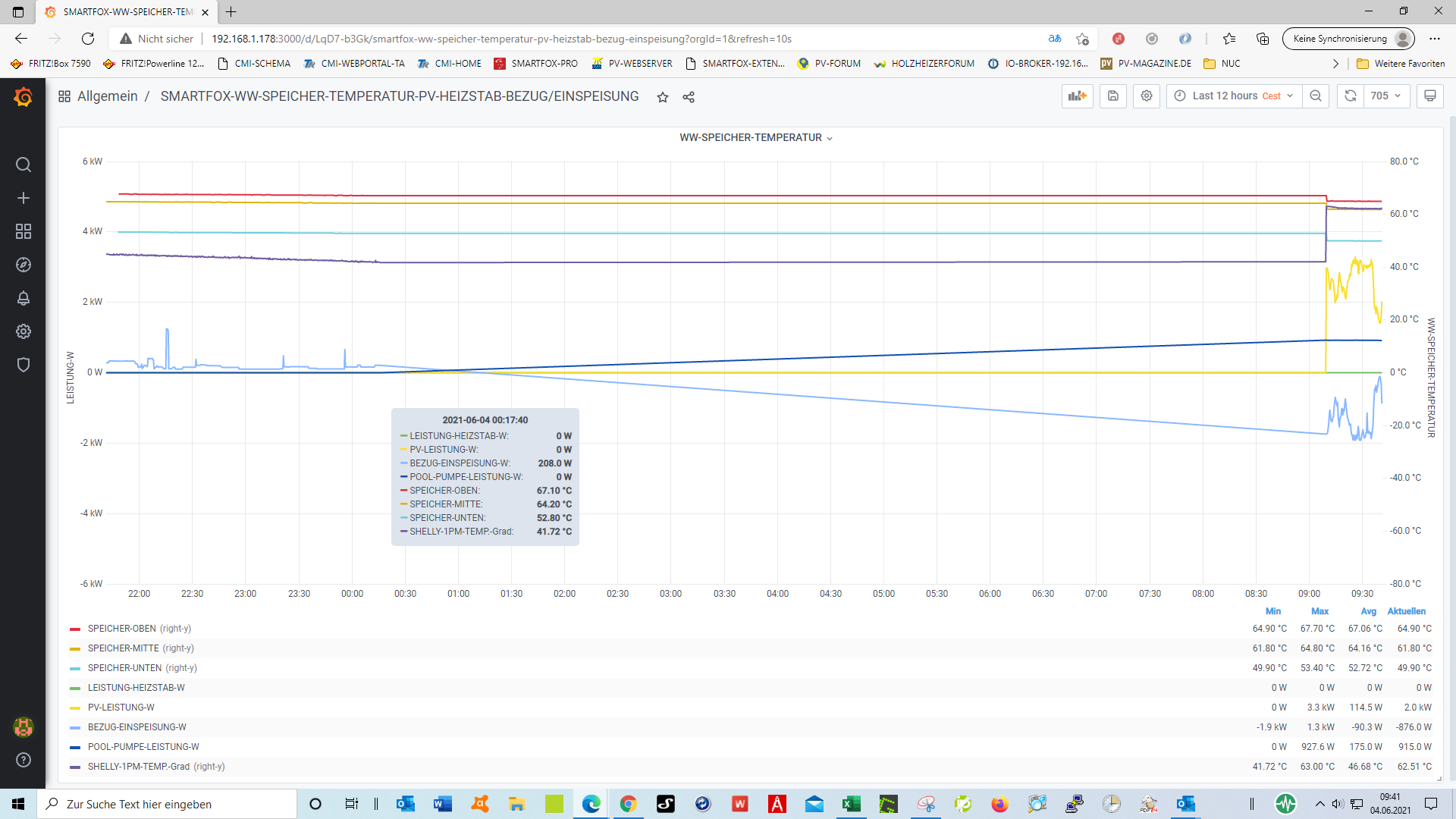
Task: Open the SMARTFOX-PRO bookmark
Action: (535, 64)
